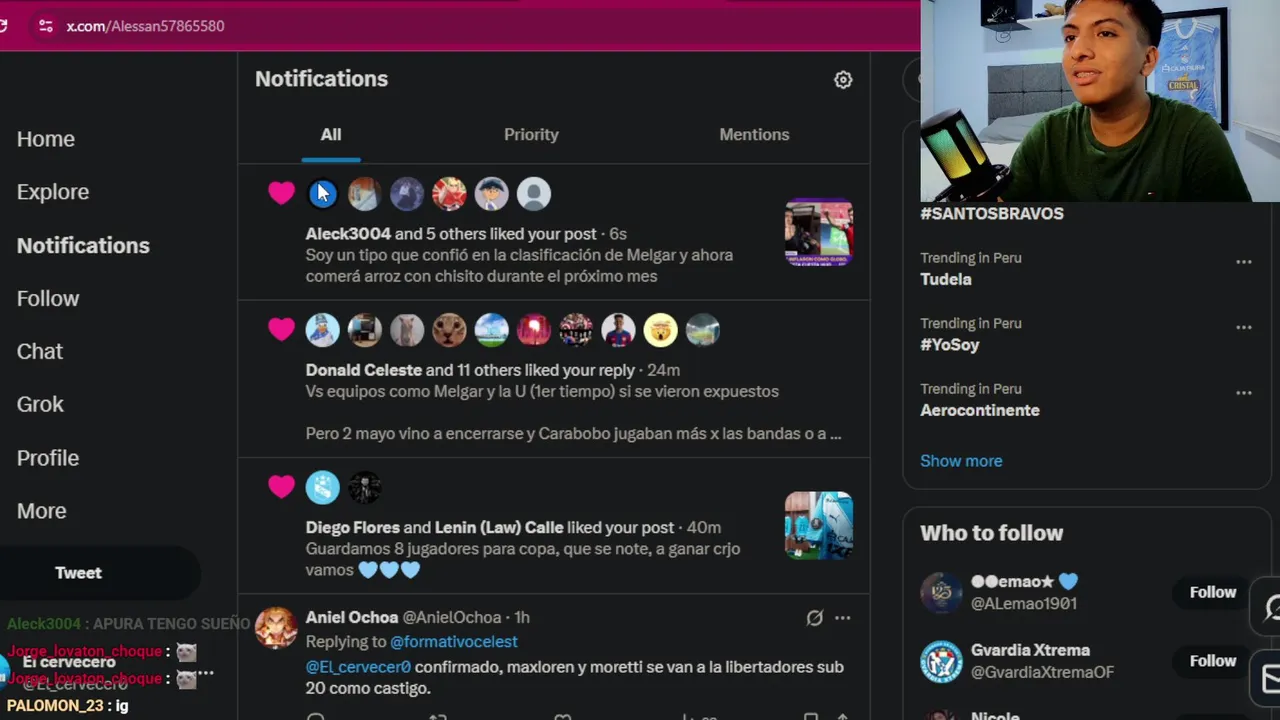Viewport: 1280px width, 720px height.
Task: Click Diego Flores' light blue avatar
Action: click(x=322, y=488)
